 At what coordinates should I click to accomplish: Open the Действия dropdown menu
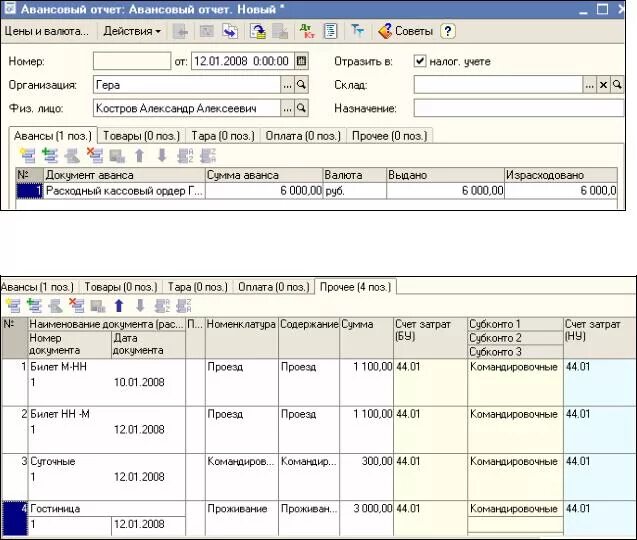(x=132, y=31)
